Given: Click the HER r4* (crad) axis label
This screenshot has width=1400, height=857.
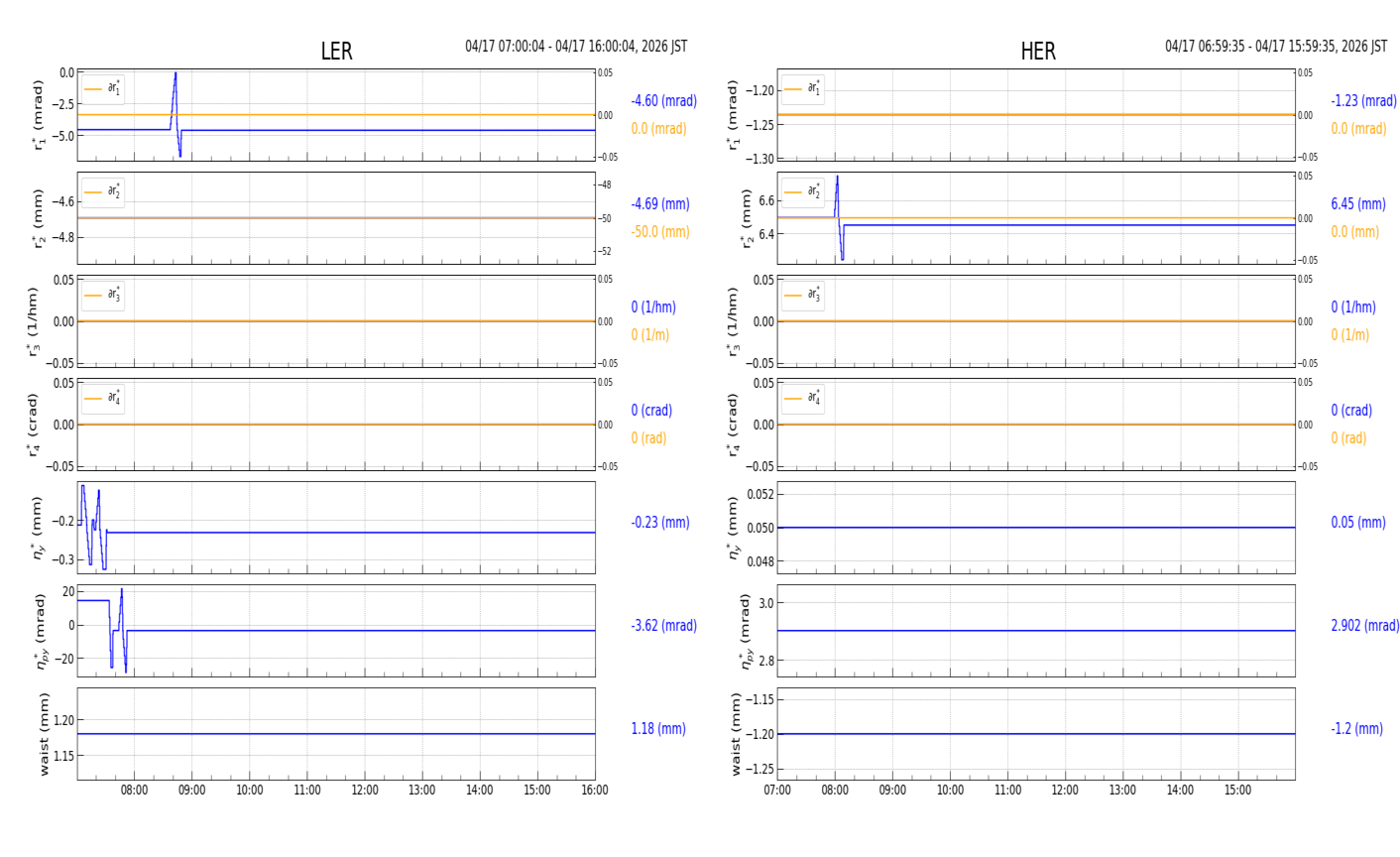Looking at the screenshot, I should pos(733,425).
